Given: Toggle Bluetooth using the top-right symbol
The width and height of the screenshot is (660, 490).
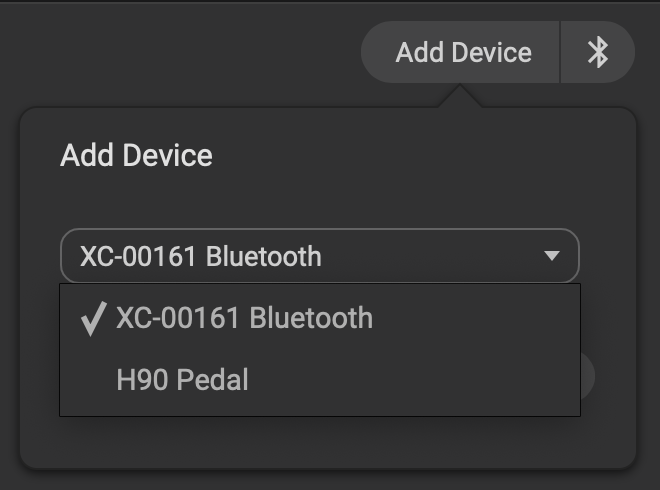Looking at the screenshot, I should (598, 52).
